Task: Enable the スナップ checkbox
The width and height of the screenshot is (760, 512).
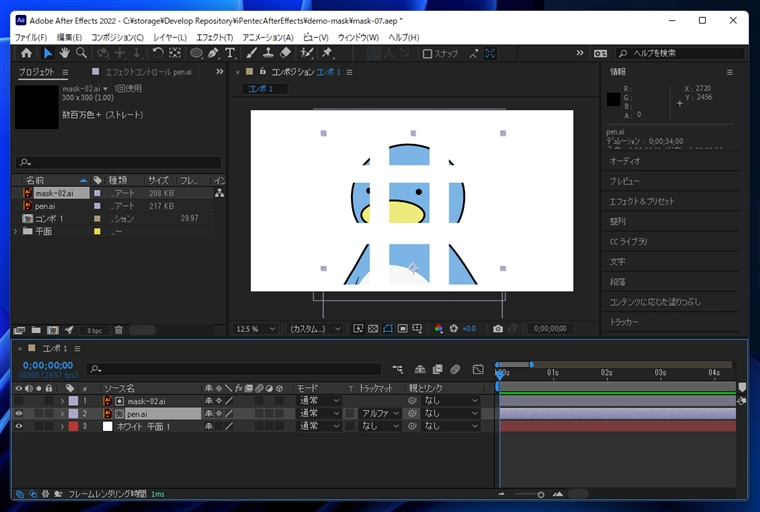Action: pos(428,54)
